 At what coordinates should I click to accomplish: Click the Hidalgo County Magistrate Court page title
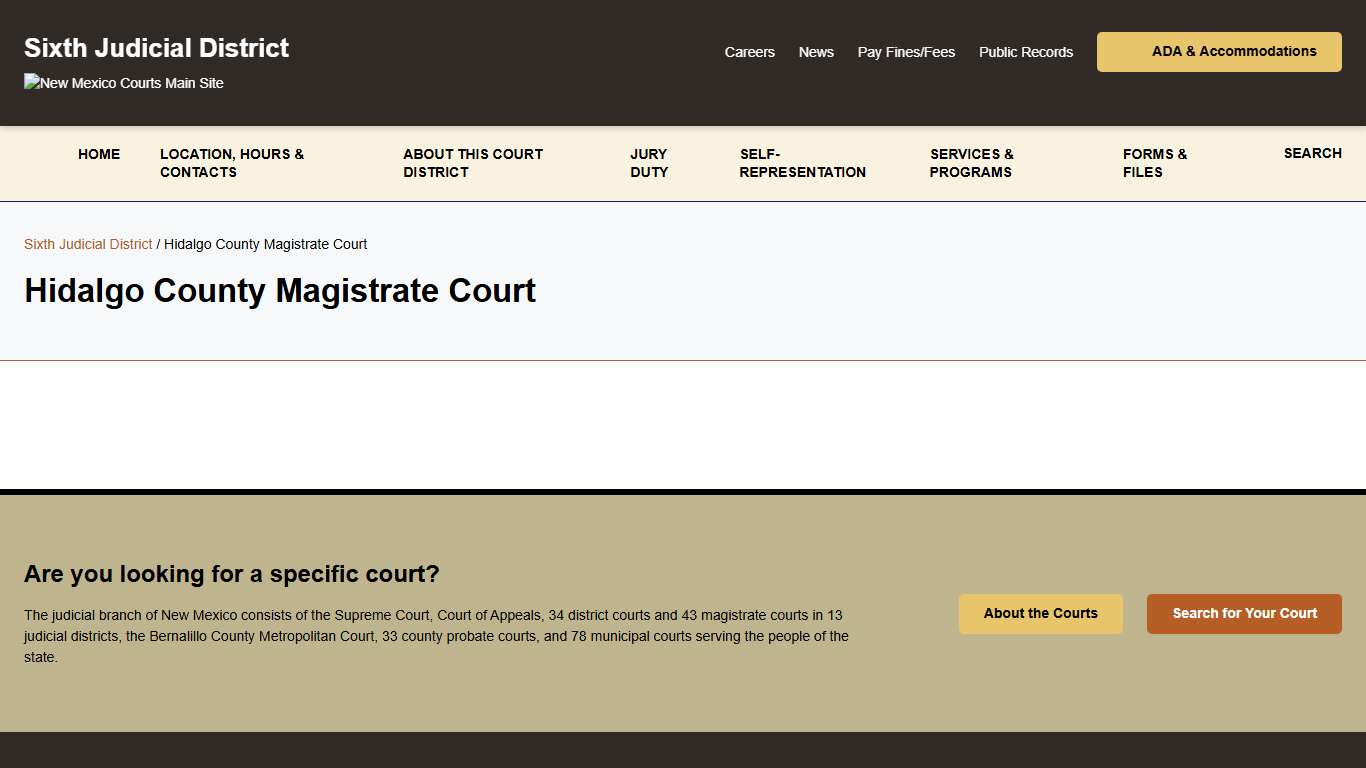click(280, 291)
